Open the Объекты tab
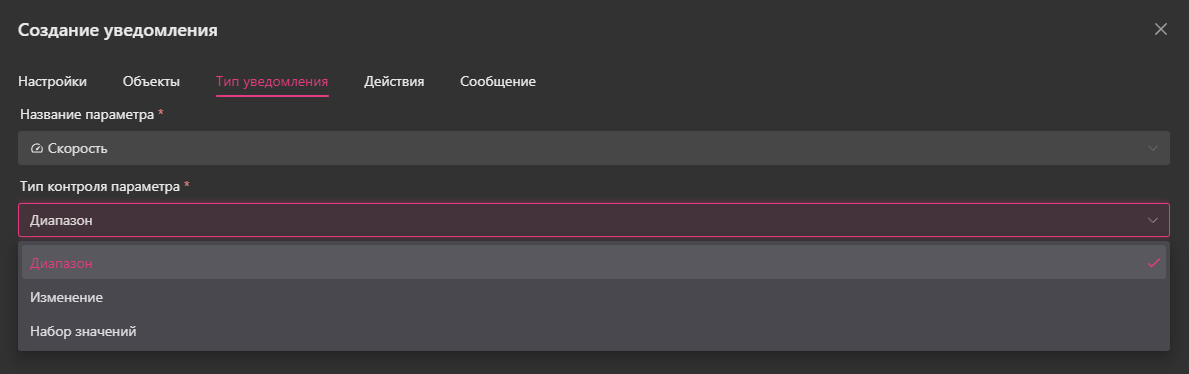The height and width of the screenshot is (374, 1189). (151, 81)
